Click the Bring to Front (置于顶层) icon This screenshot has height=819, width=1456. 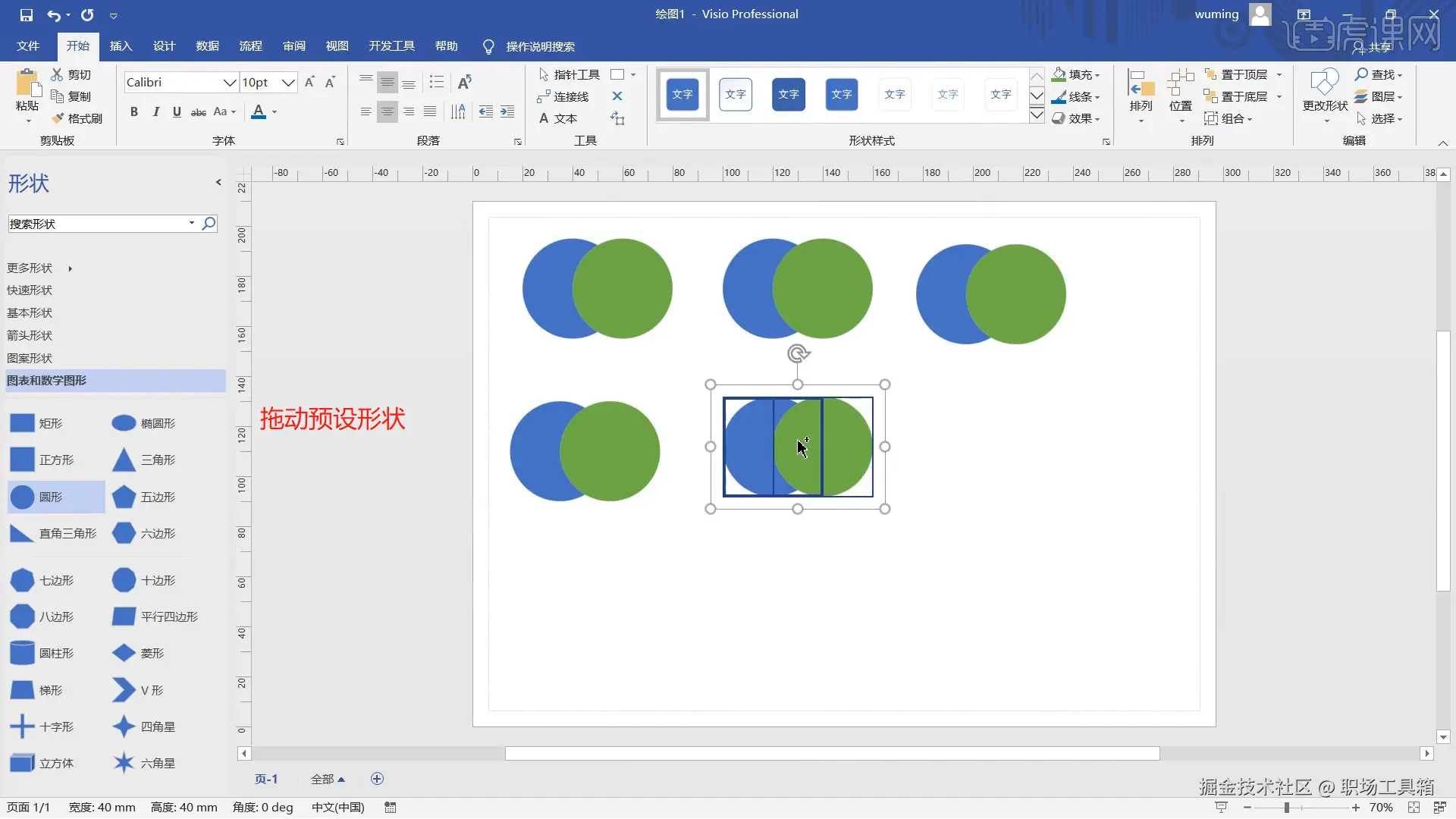1211,74
